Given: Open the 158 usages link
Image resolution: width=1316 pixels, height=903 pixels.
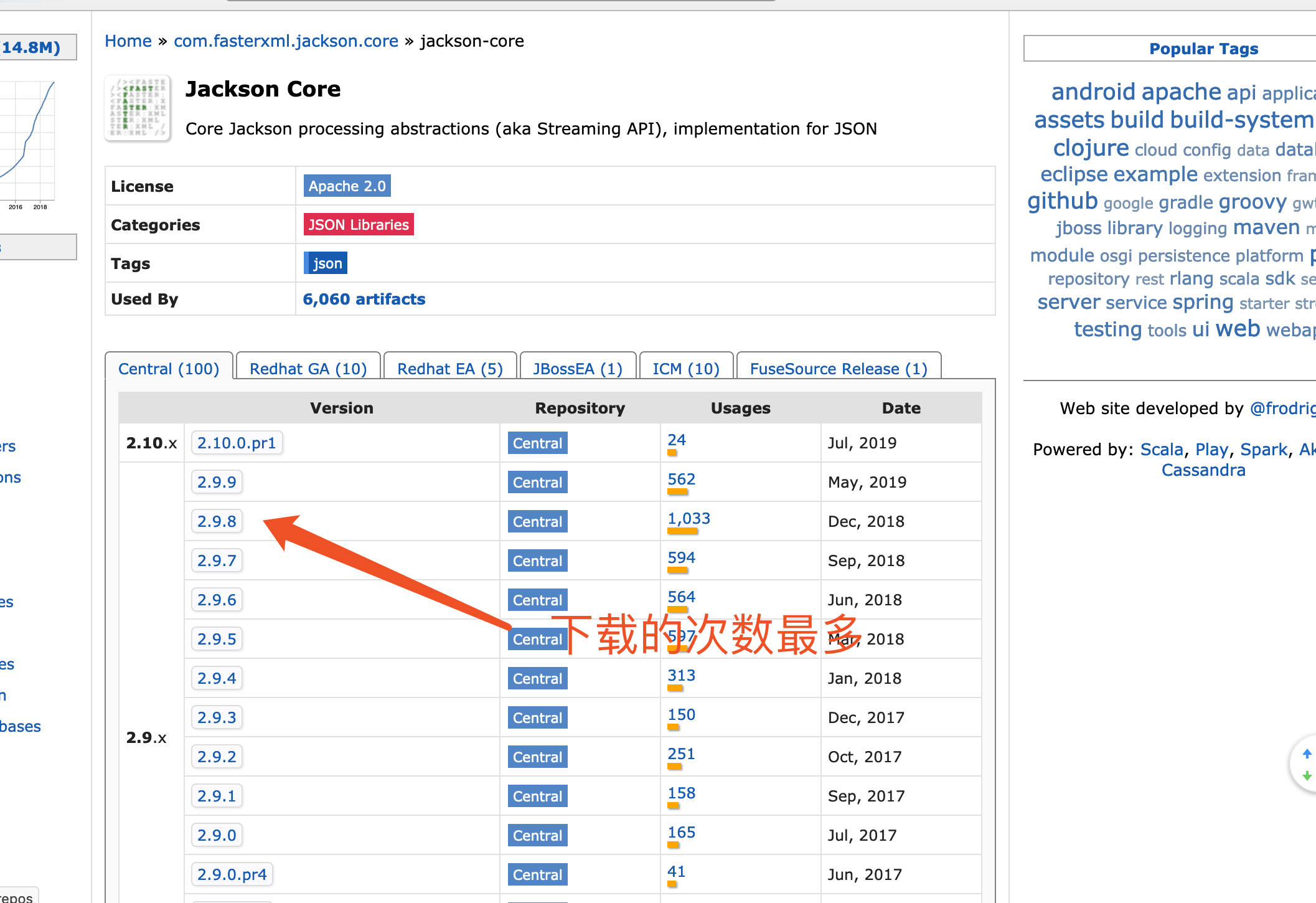Looking at the screenshot, I should coord(682,793).
